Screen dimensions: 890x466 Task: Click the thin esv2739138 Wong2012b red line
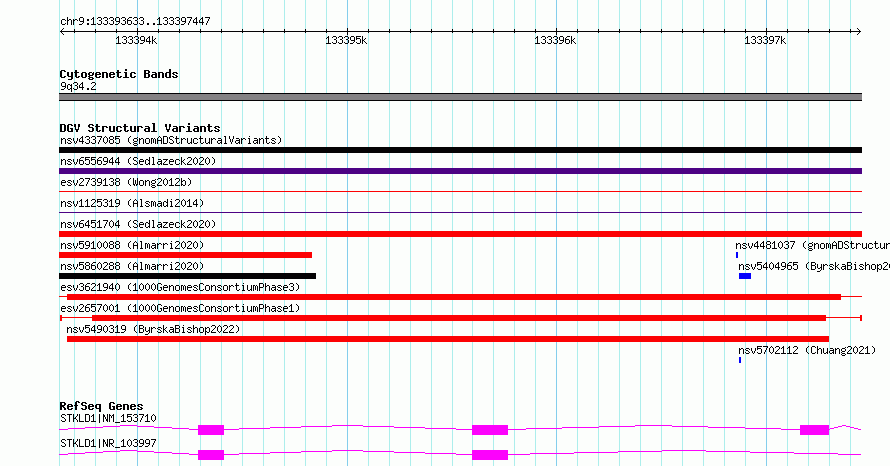[x=460, y=192]
